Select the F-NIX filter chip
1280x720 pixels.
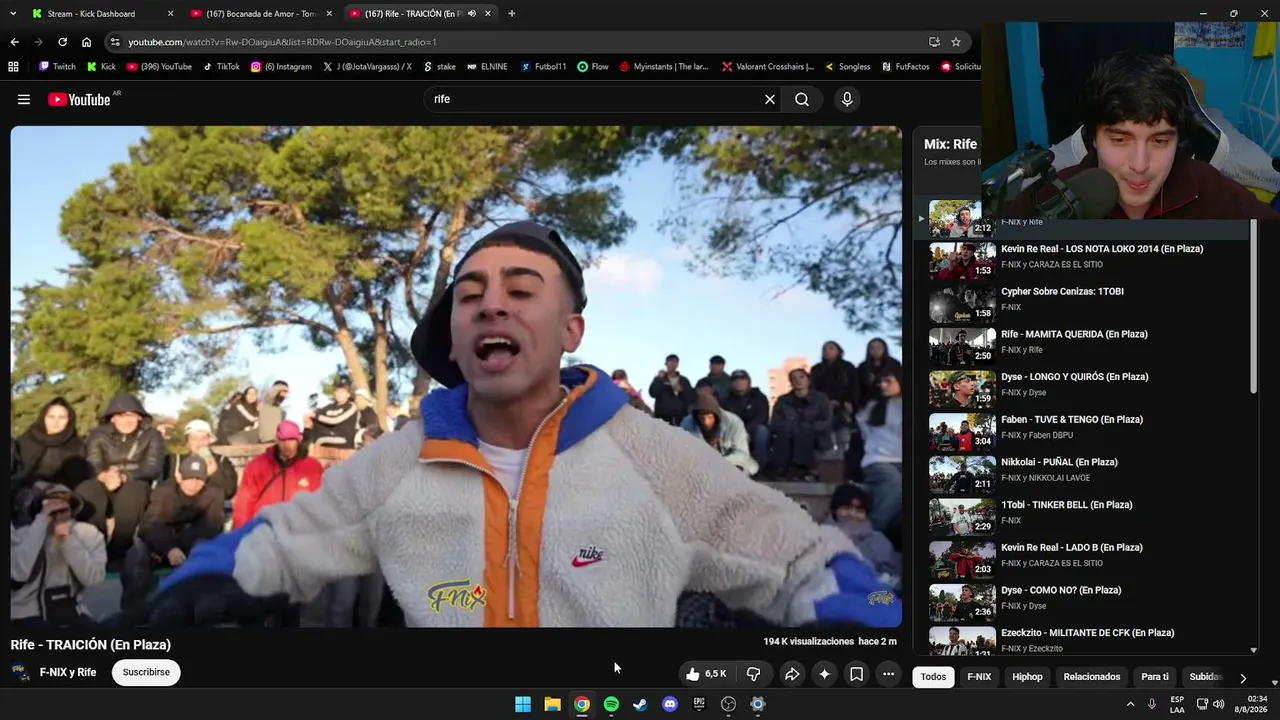point(979,677)
